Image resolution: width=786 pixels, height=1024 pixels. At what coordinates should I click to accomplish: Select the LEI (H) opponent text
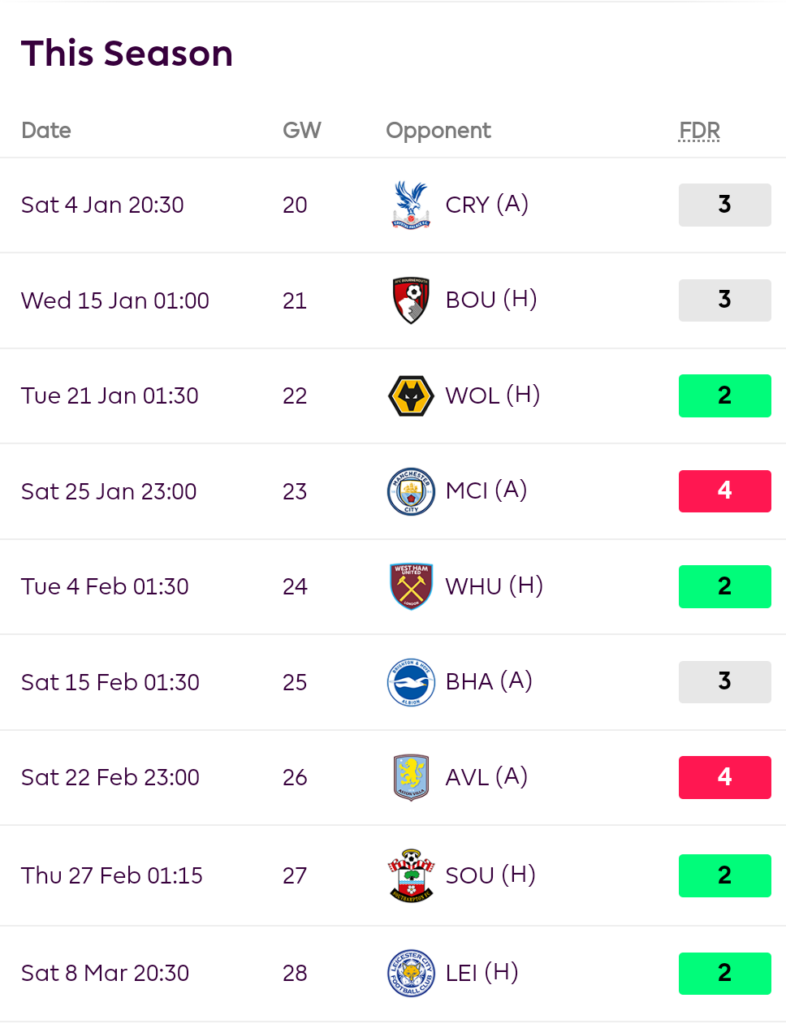pos(482,973)
